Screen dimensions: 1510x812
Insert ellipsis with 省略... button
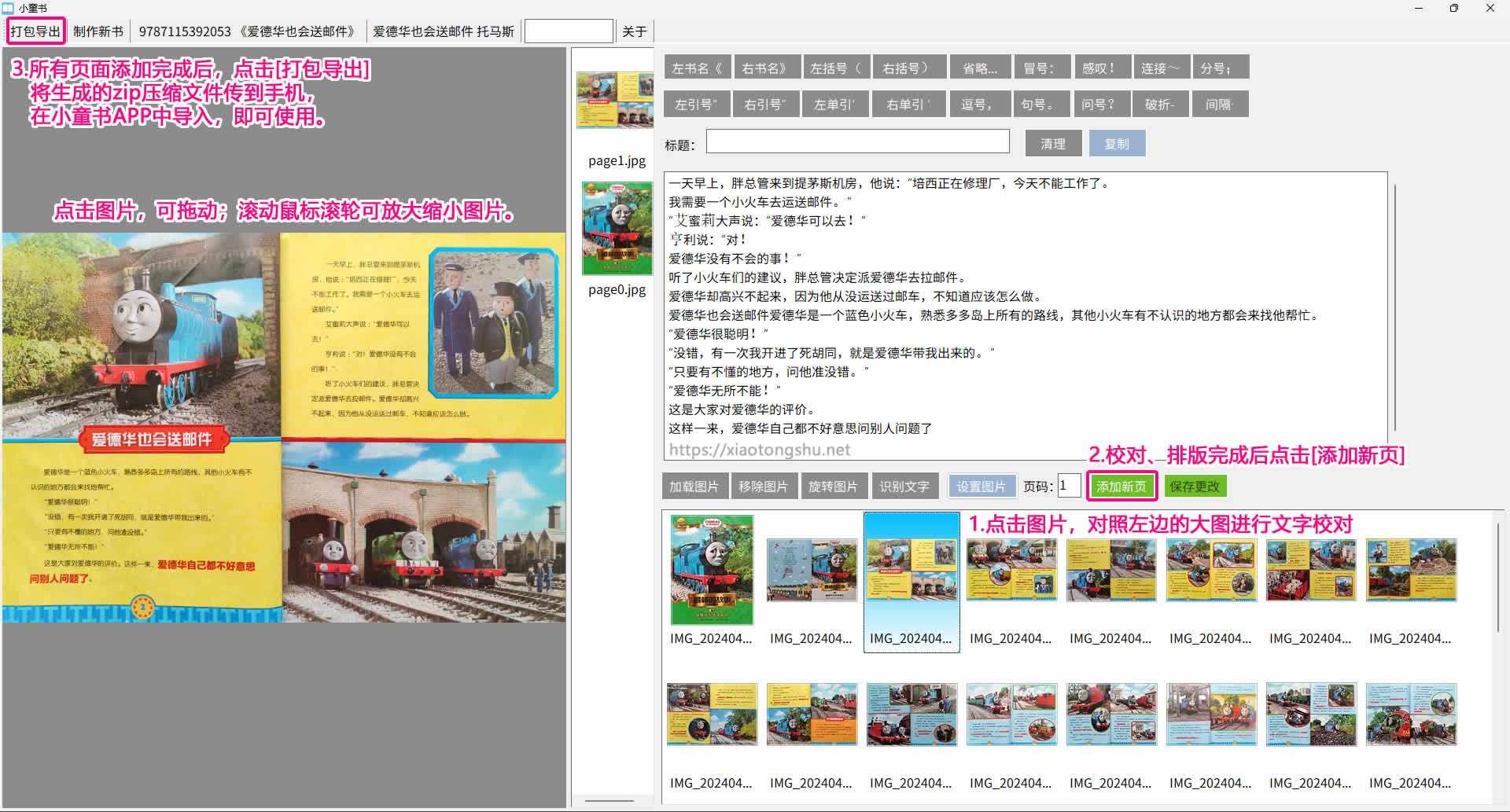[980, 68]
